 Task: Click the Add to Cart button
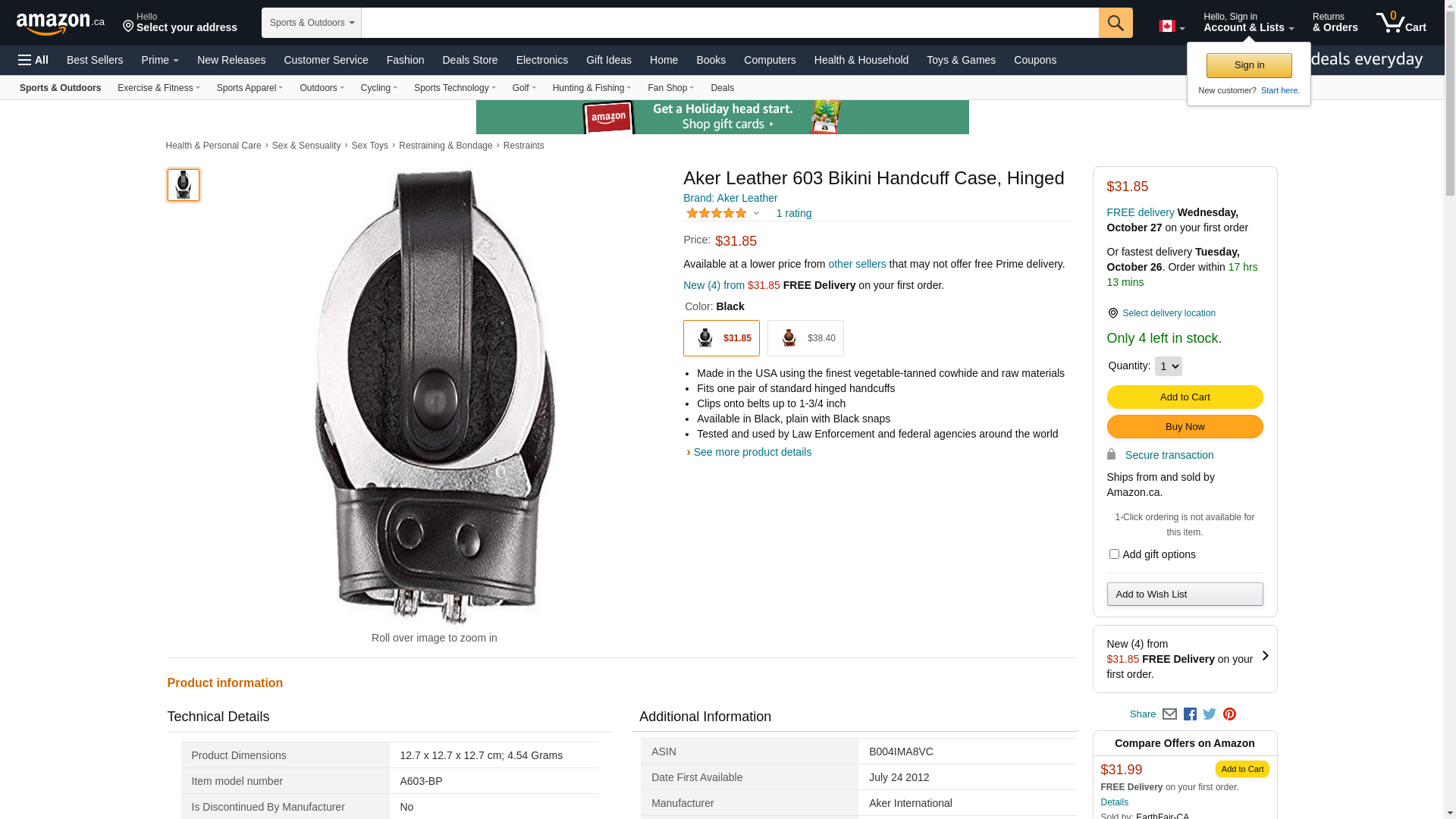(x=1185, y=397)
